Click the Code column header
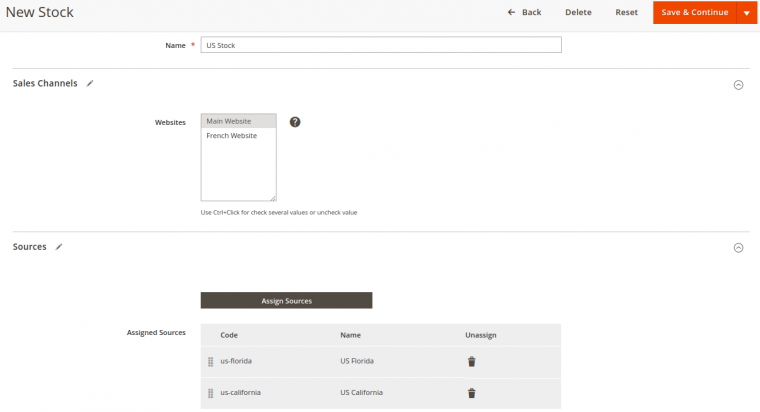Viewport: 760px width, 412px height. 229,335
